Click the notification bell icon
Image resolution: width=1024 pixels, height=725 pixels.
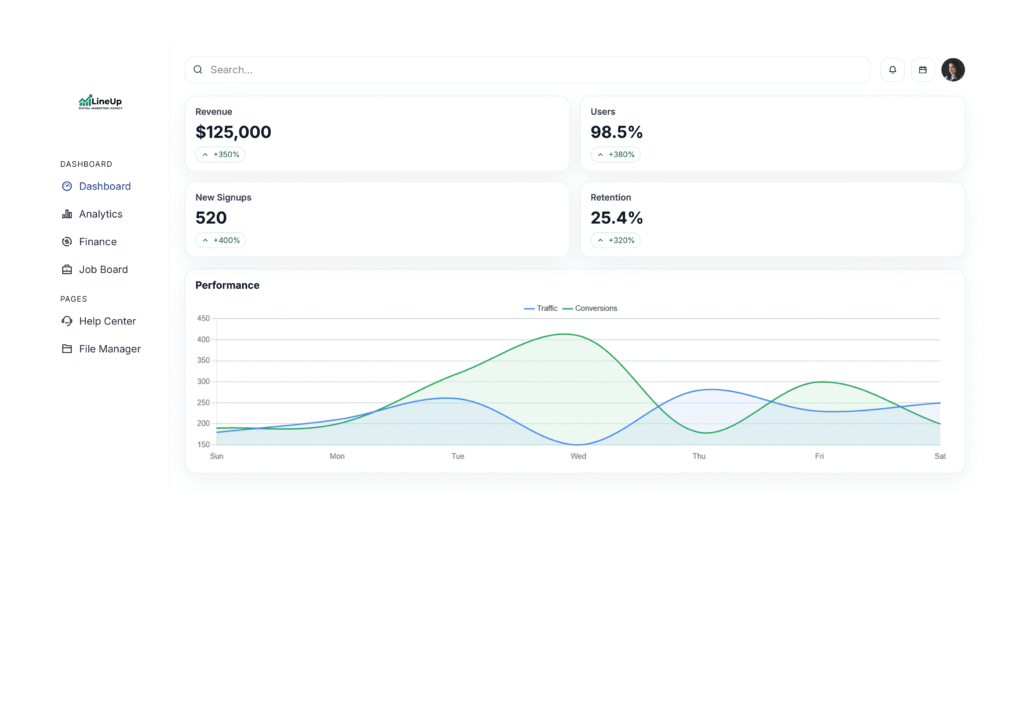coord(892,69)
